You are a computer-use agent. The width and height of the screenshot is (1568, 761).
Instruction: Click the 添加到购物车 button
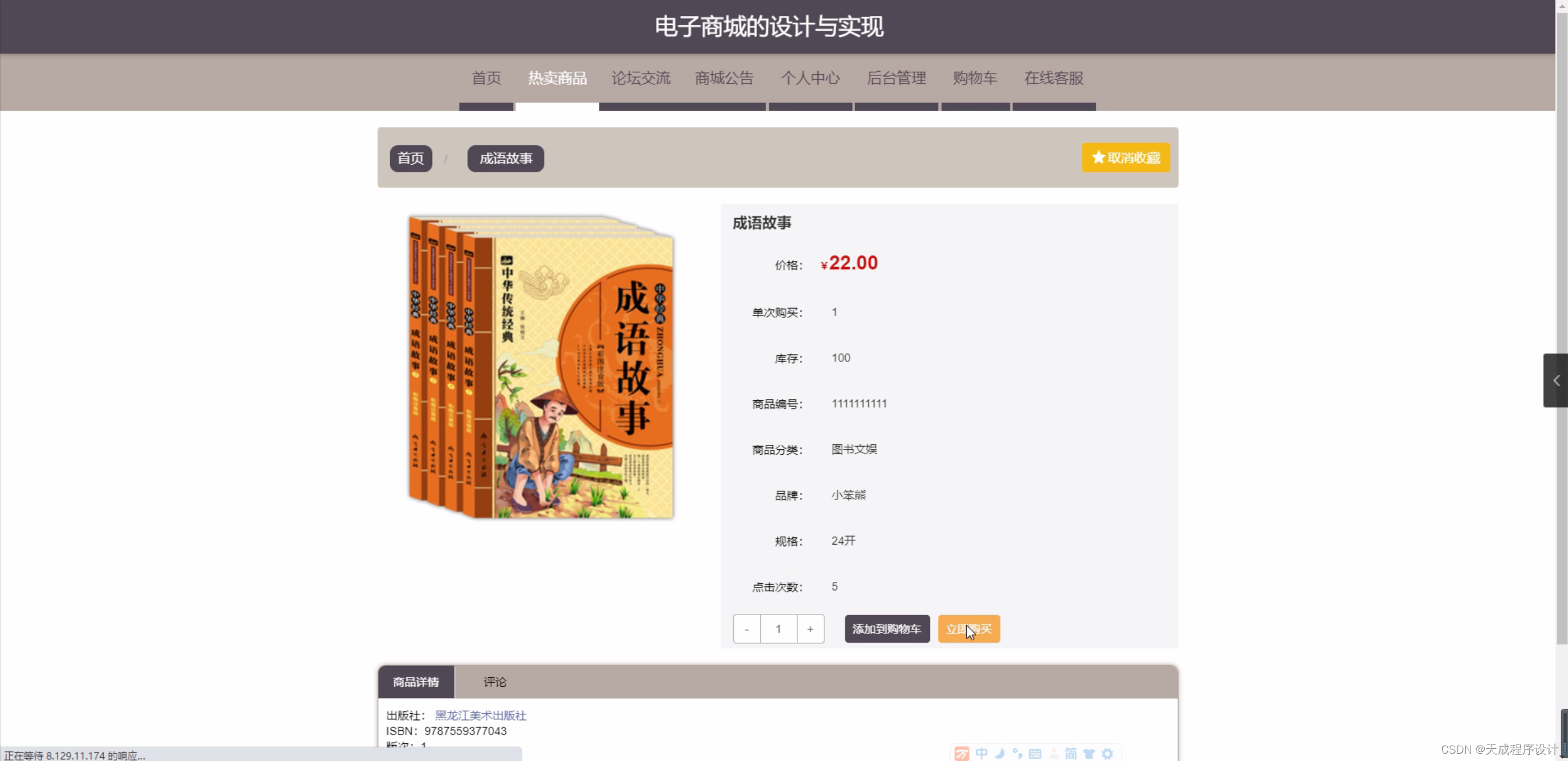pyautogui.click(x=887, y=629)
